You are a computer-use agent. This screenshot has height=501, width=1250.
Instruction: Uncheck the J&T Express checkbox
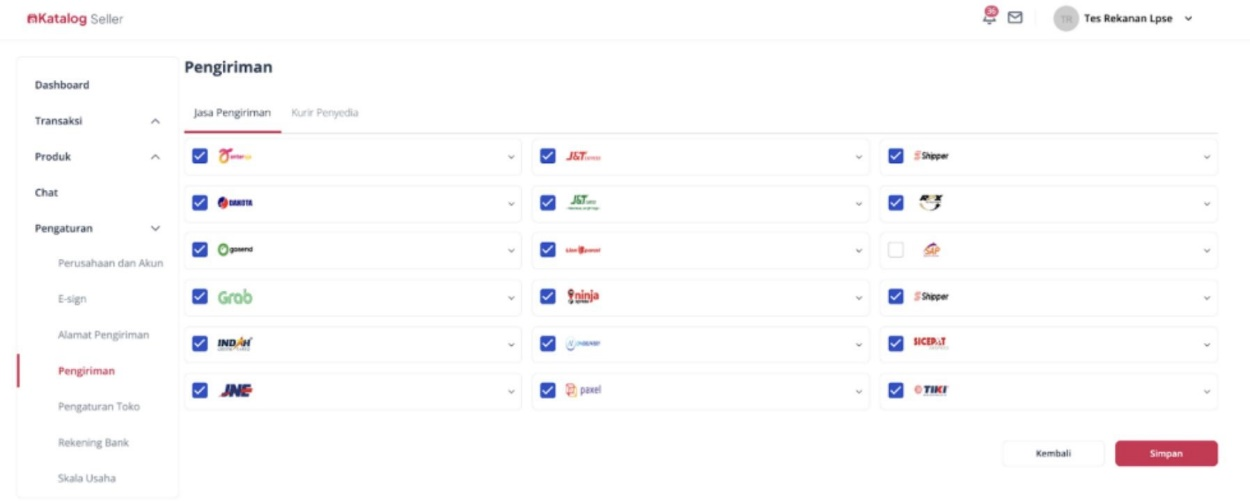pos(548,156)
